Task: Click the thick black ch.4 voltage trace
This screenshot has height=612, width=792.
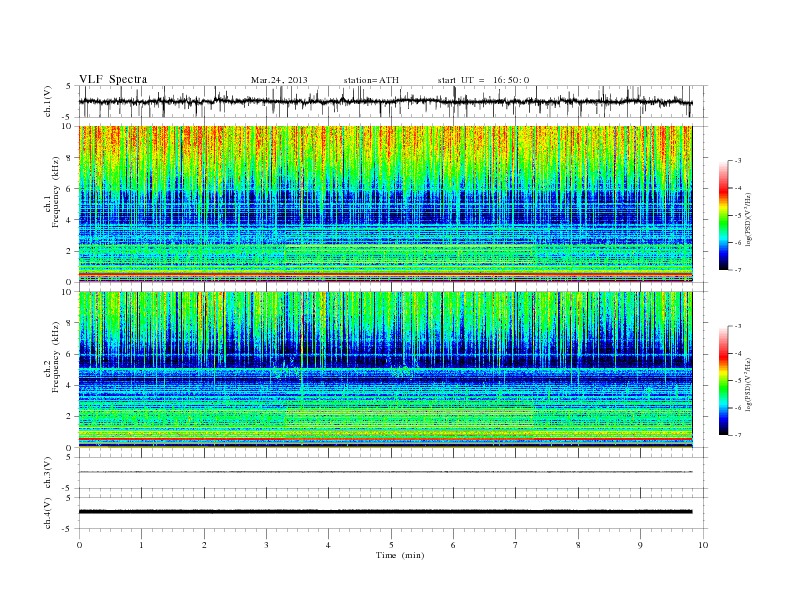Action: click(385, 512)
